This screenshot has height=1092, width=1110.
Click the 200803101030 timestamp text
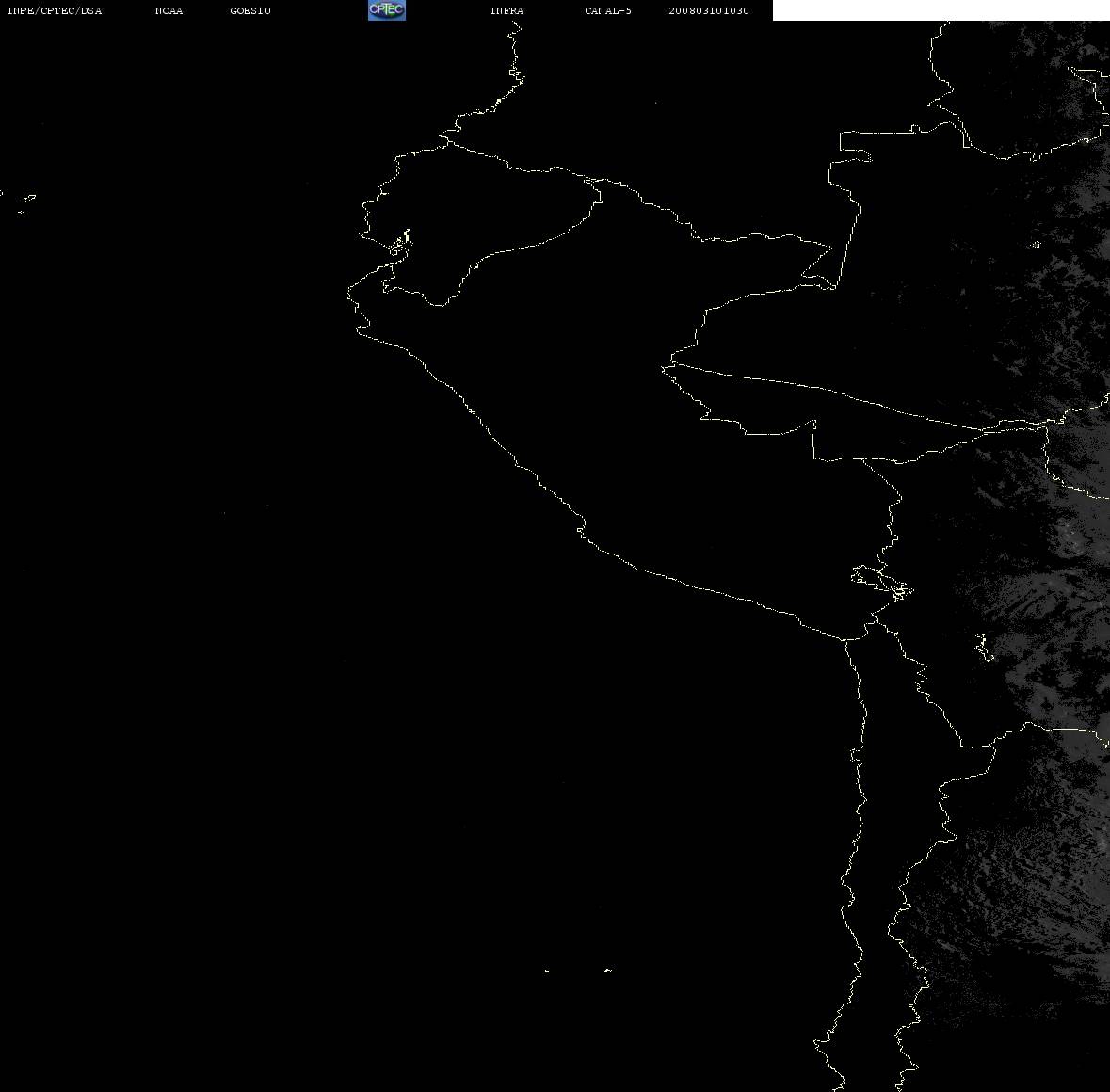point(709,10)
